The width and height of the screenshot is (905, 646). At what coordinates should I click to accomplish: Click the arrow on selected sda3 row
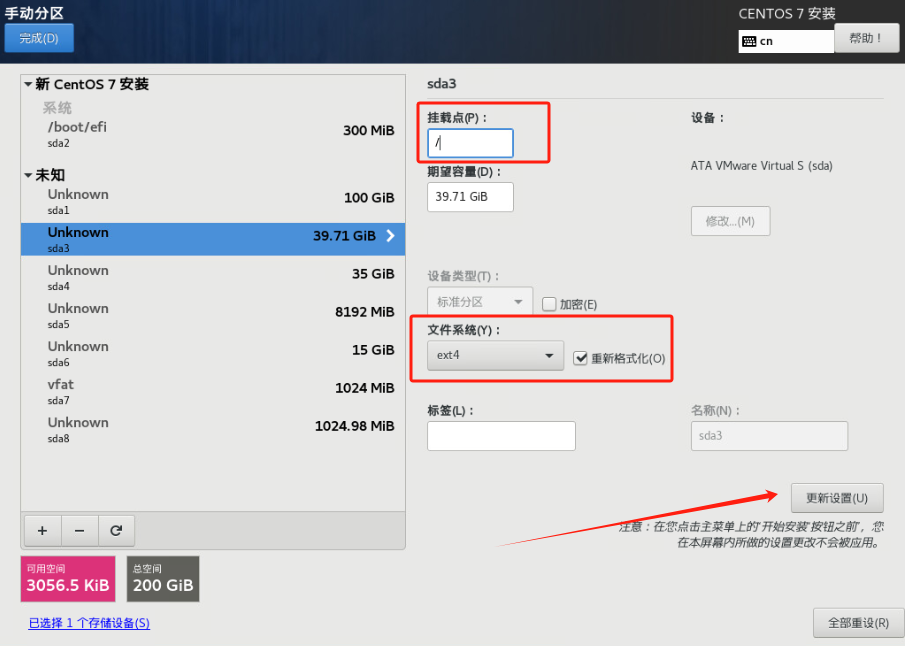[x=390, y=236]
